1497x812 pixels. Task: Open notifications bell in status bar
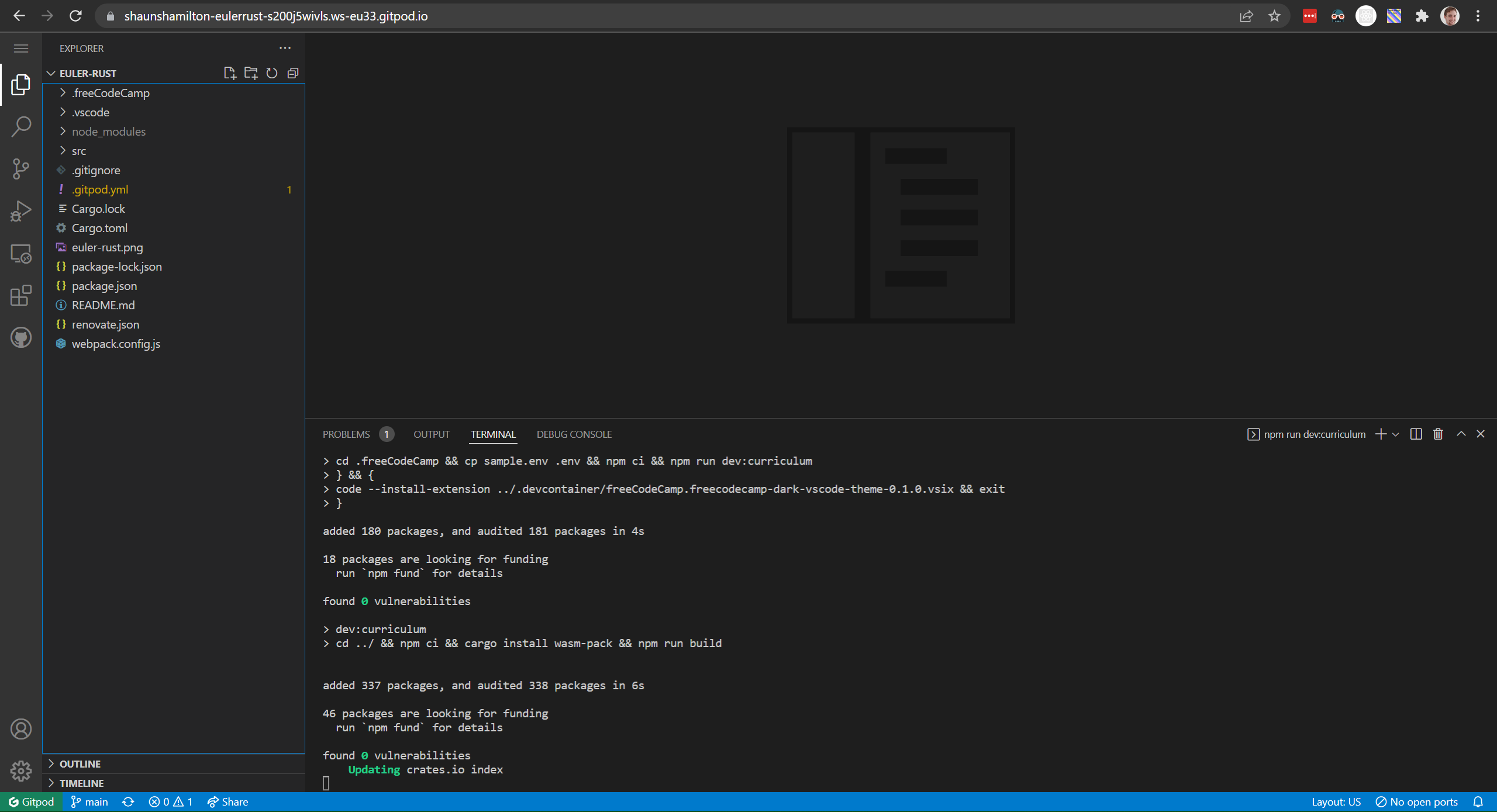click(1478, 802)
